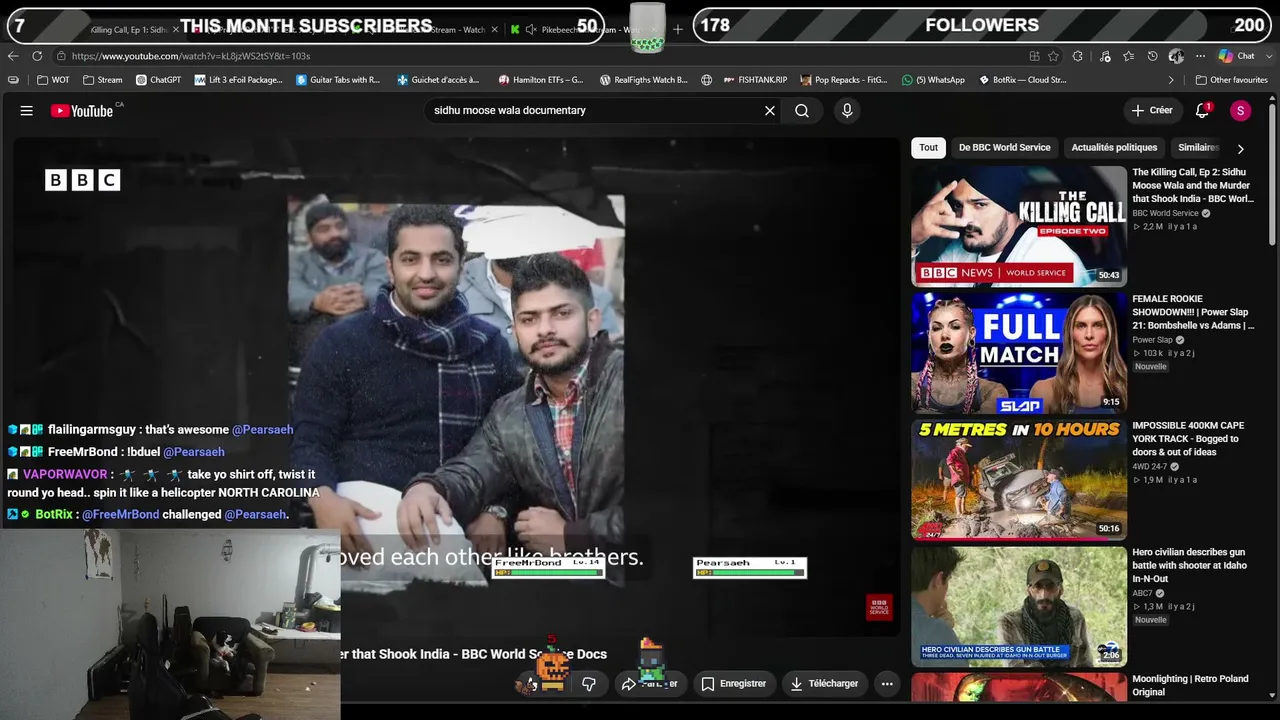Open Impossible 400KM Cape York Track title
1280x720 pixels.
click(x=1189, y=439)
